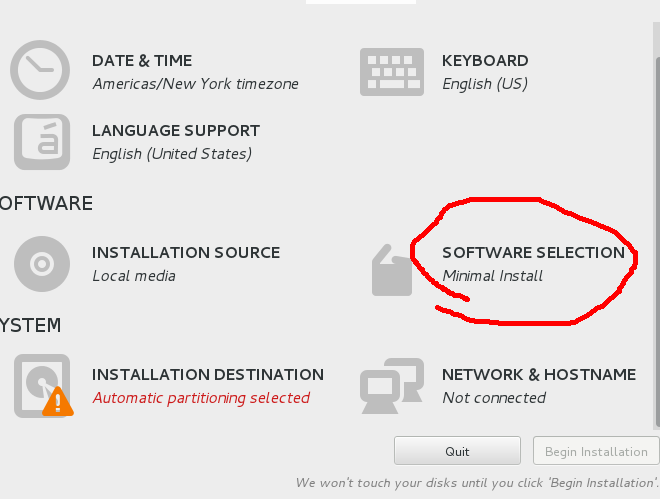This screenshot has width=660, height=499.
Task: Click the 'Minimal Install' status text
Action: point(492,276)
